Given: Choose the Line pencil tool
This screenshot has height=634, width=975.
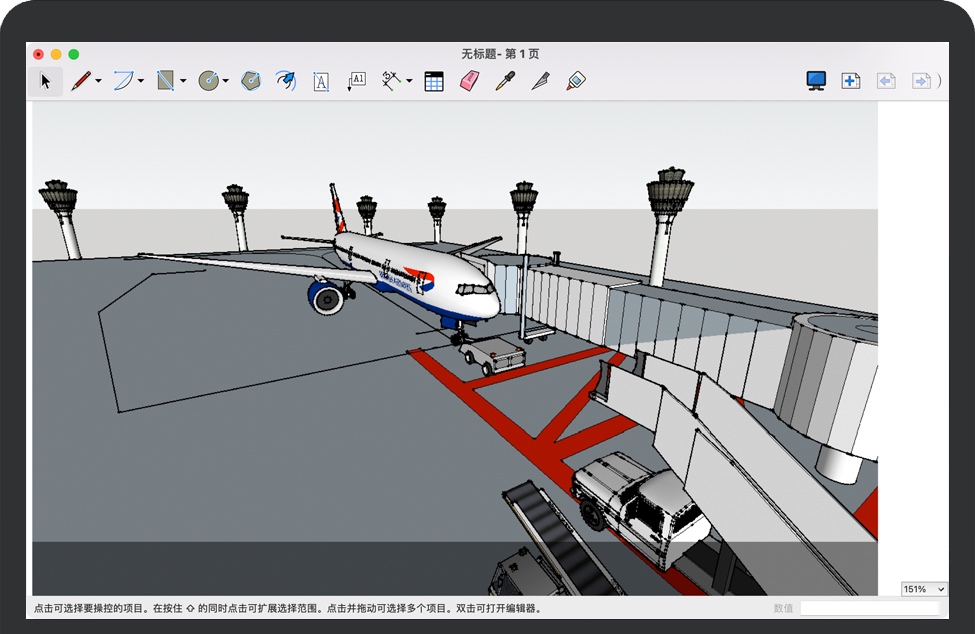Looking at the screenshot, I should coord(80,81).
